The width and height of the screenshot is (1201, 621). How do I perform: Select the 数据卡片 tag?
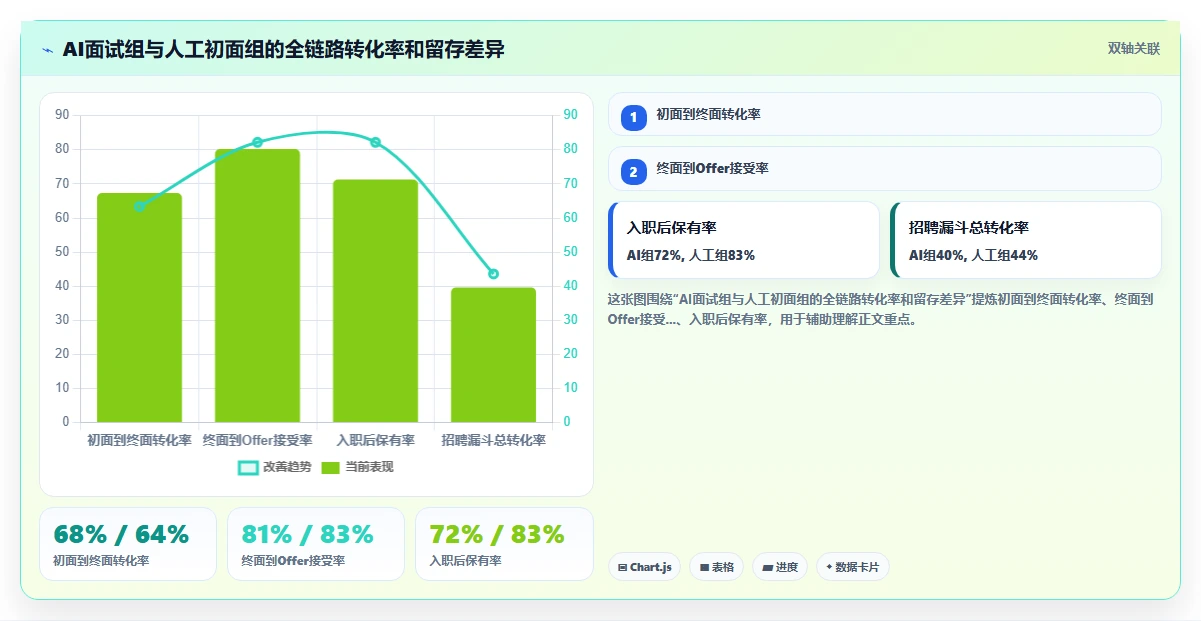tap(852, 567)
